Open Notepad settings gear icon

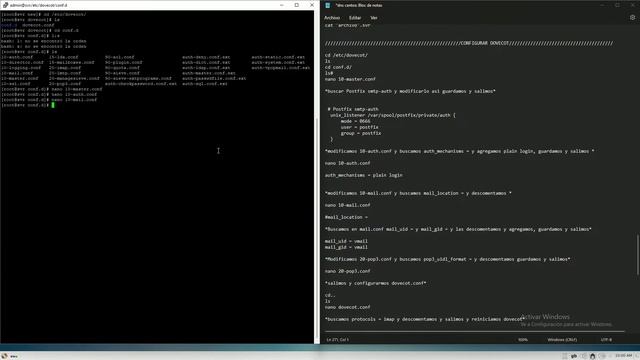point(632,18)
